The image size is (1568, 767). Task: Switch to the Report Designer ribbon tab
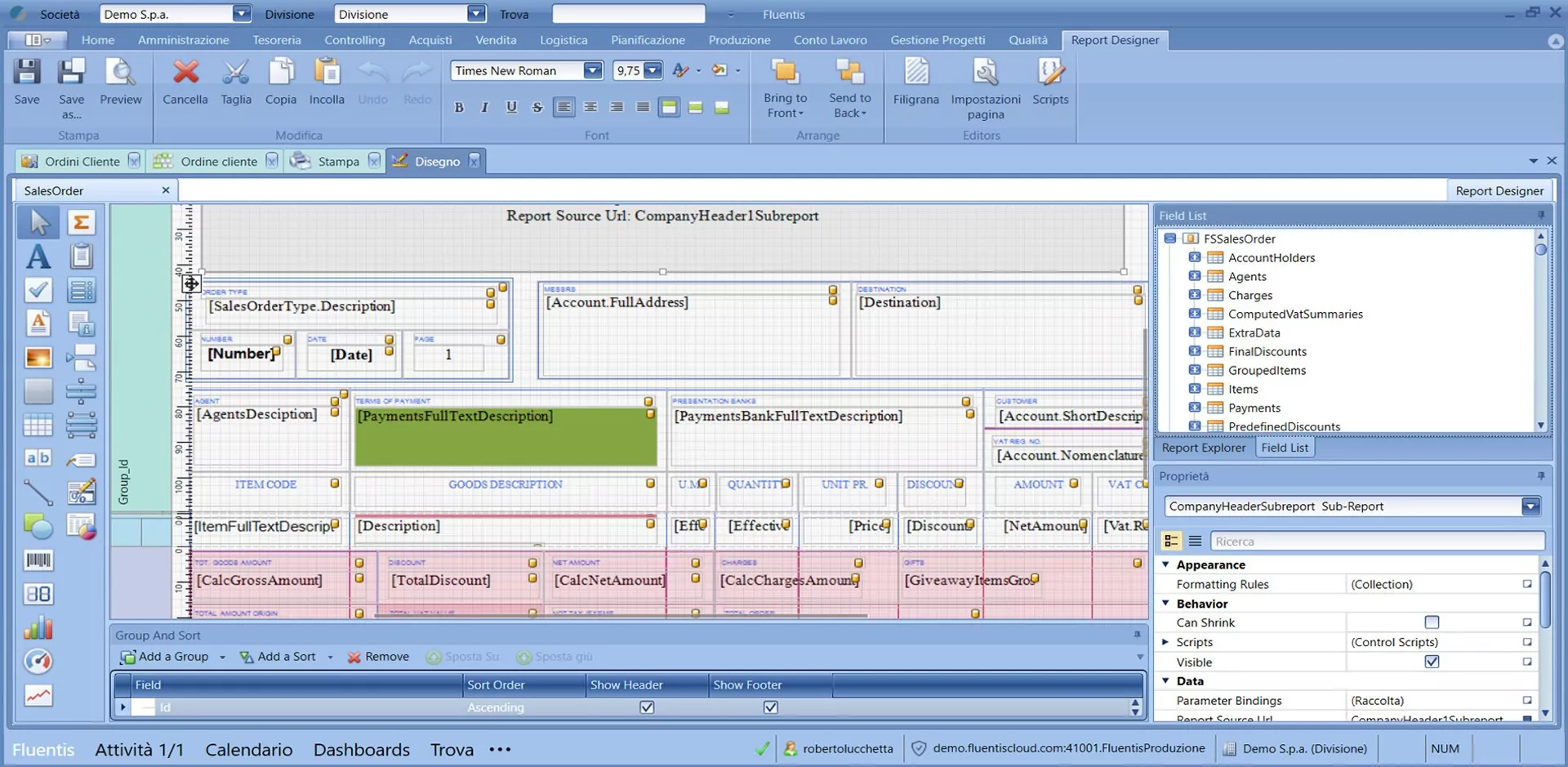1115,39
